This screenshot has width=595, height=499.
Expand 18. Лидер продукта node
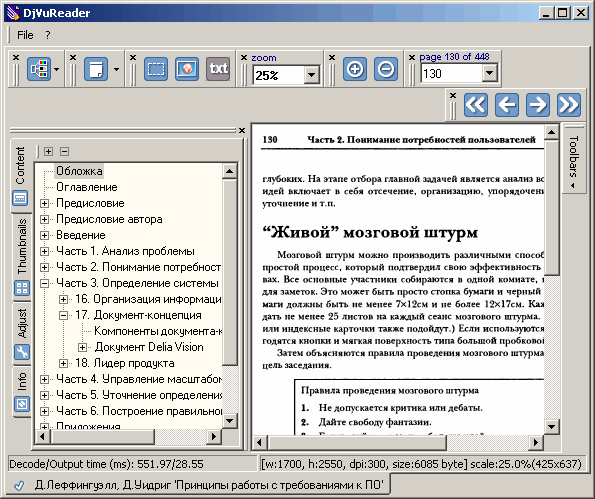[63, 363]
